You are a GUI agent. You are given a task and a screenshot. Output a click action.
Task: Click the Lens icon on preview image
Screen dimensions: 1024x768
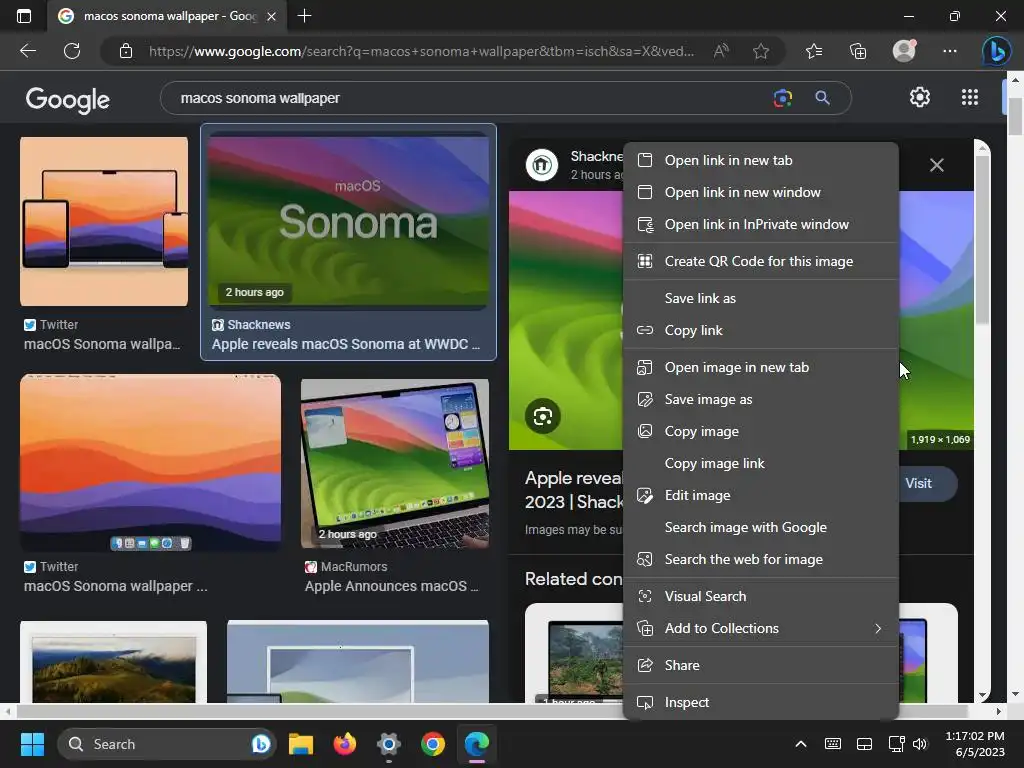tap(543, 416)
